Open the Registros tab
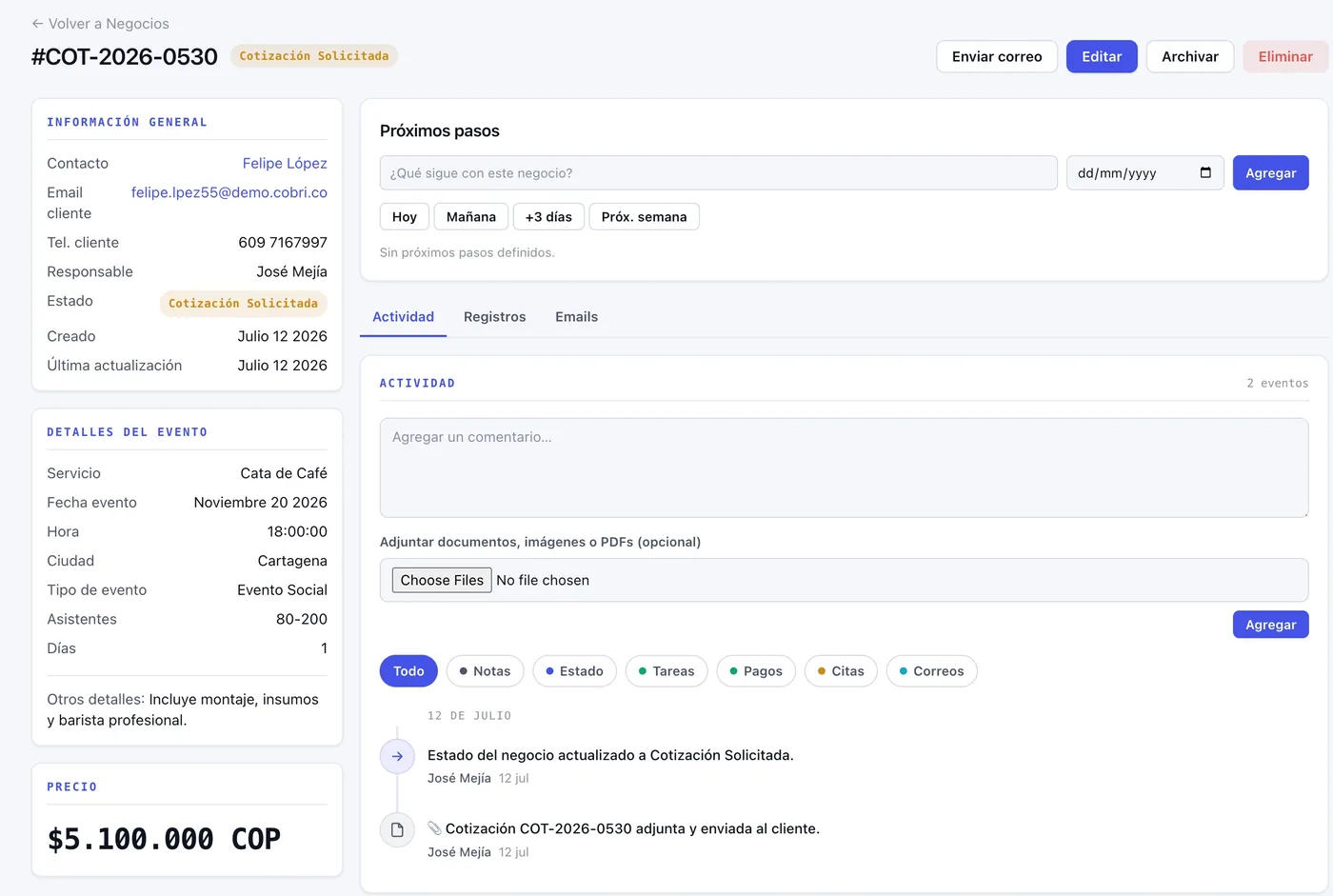 494,317
